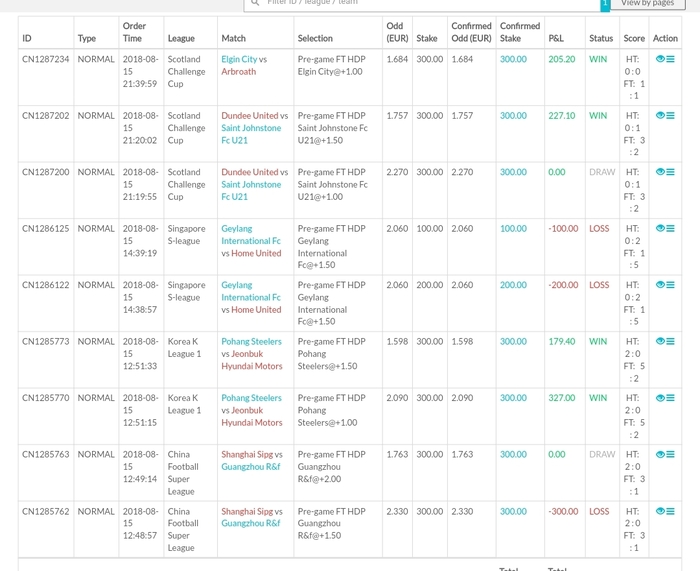700x571 pixels.
Task: Click the eye icon for order CN1285762
Action: (x=660, y=511)
